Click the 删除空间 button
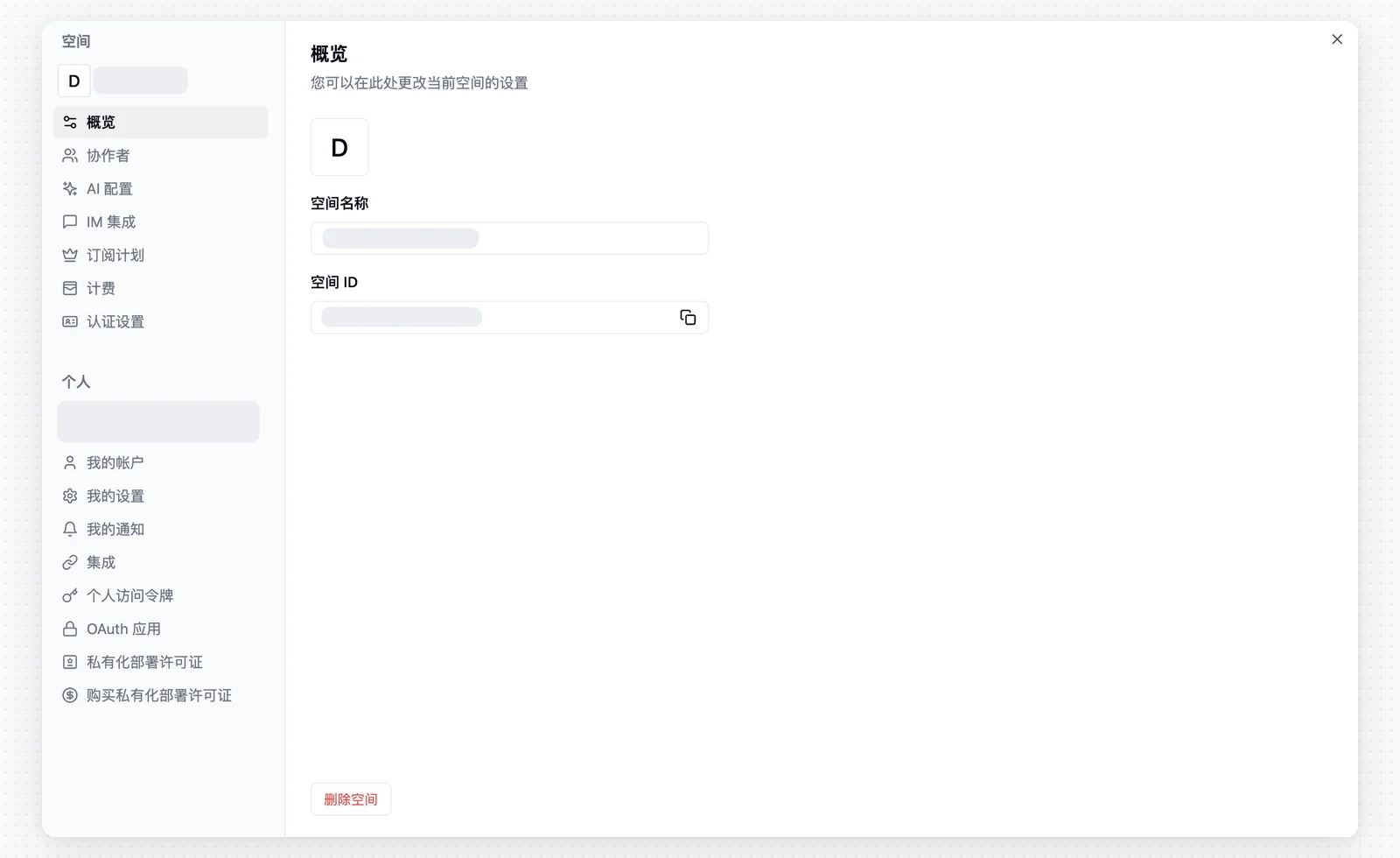 351,799
